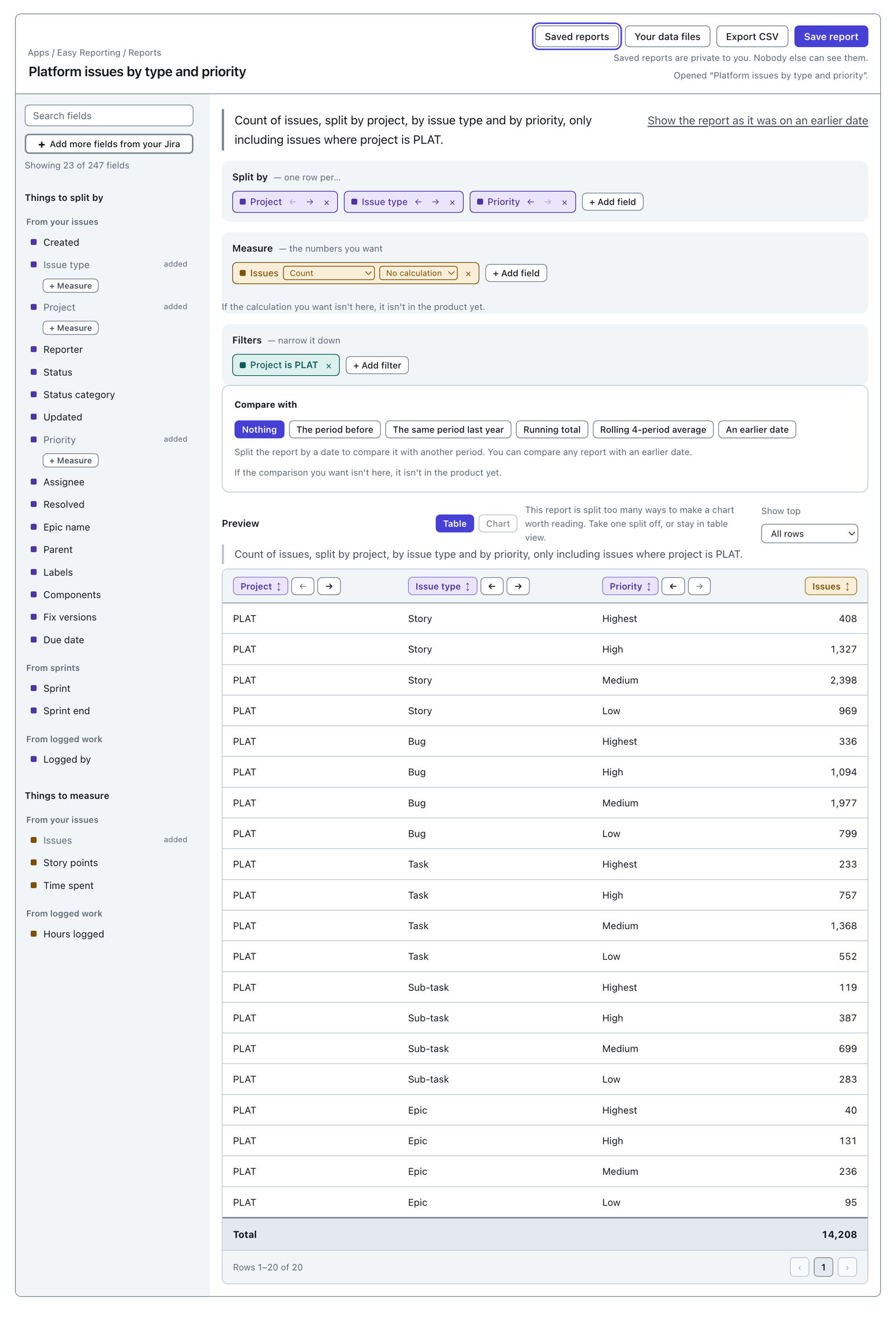This screenshot has width=896, height=1344.
Task: Sort table by Priority column
Action: pos(631,586)
